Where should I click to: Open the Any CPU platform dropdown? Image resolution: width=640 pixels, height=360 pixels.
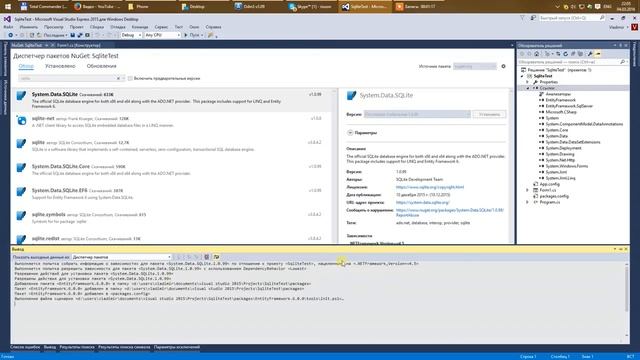tap(162, 35)
